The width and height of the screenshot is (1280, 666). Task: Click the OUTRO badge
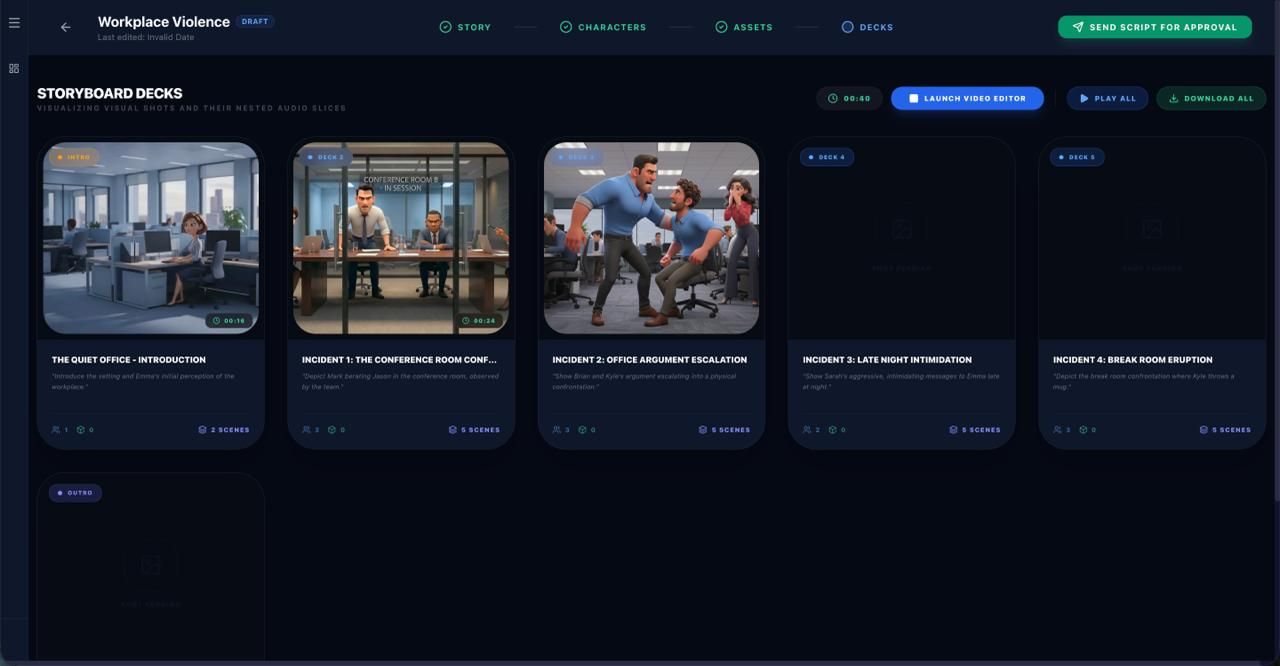tap(75, 493)
